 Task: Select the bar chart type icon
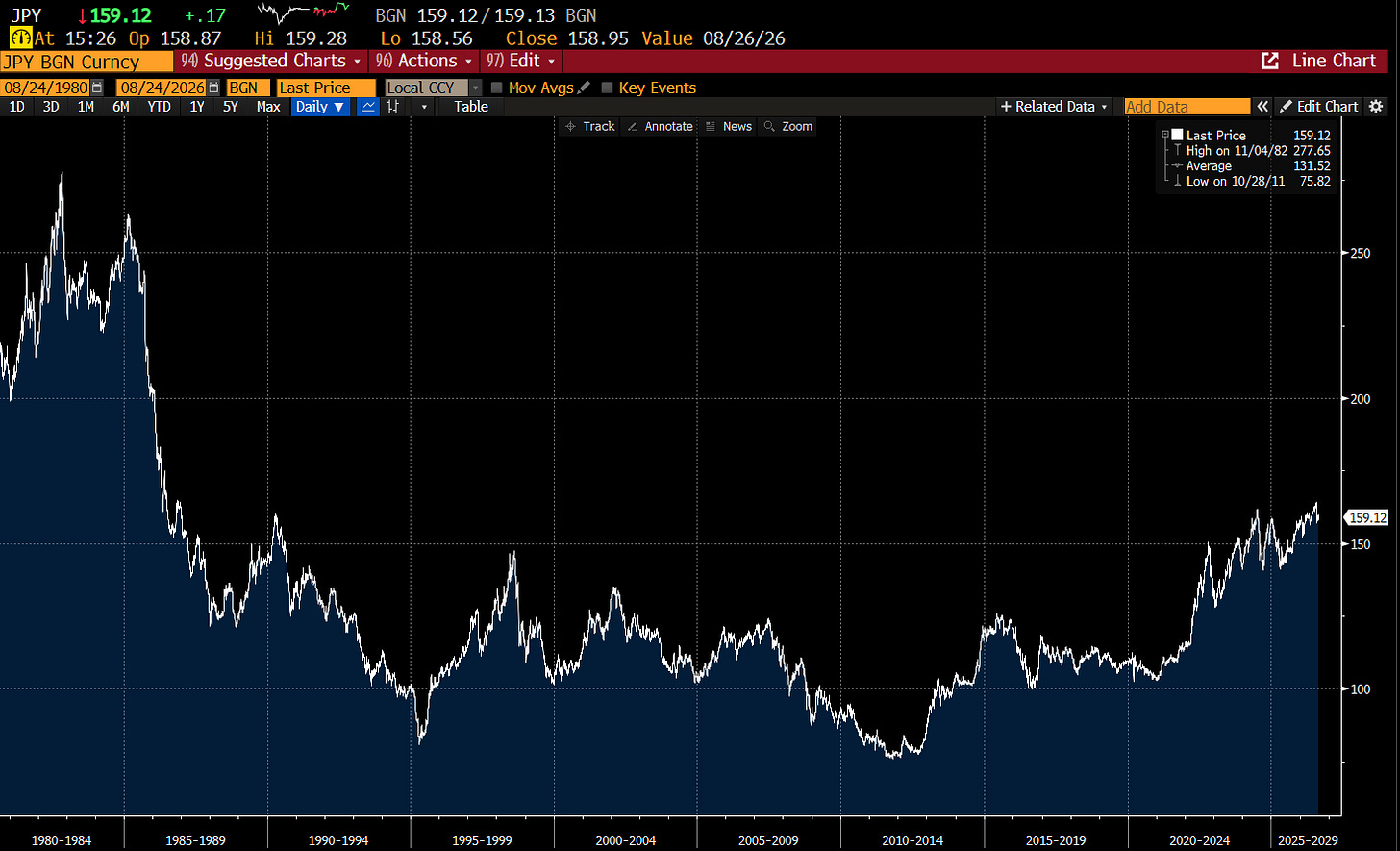[392, 107]
